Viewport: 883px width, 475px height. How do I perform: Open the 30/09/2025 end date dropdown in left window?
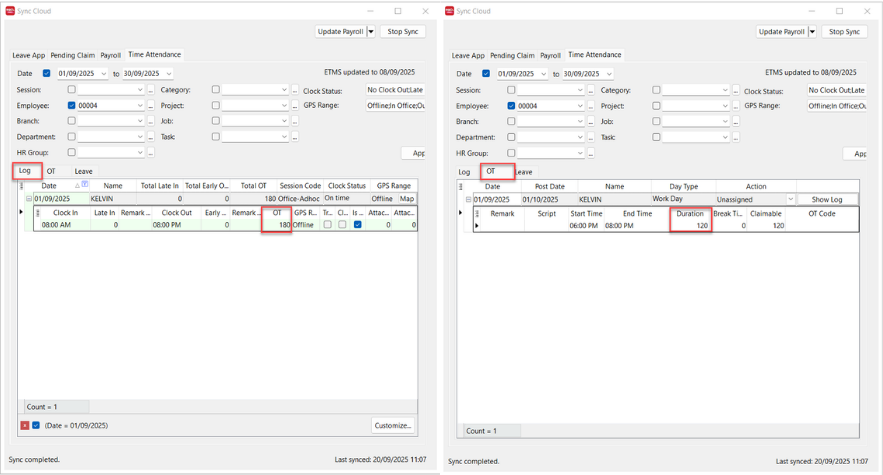(168, 74)
